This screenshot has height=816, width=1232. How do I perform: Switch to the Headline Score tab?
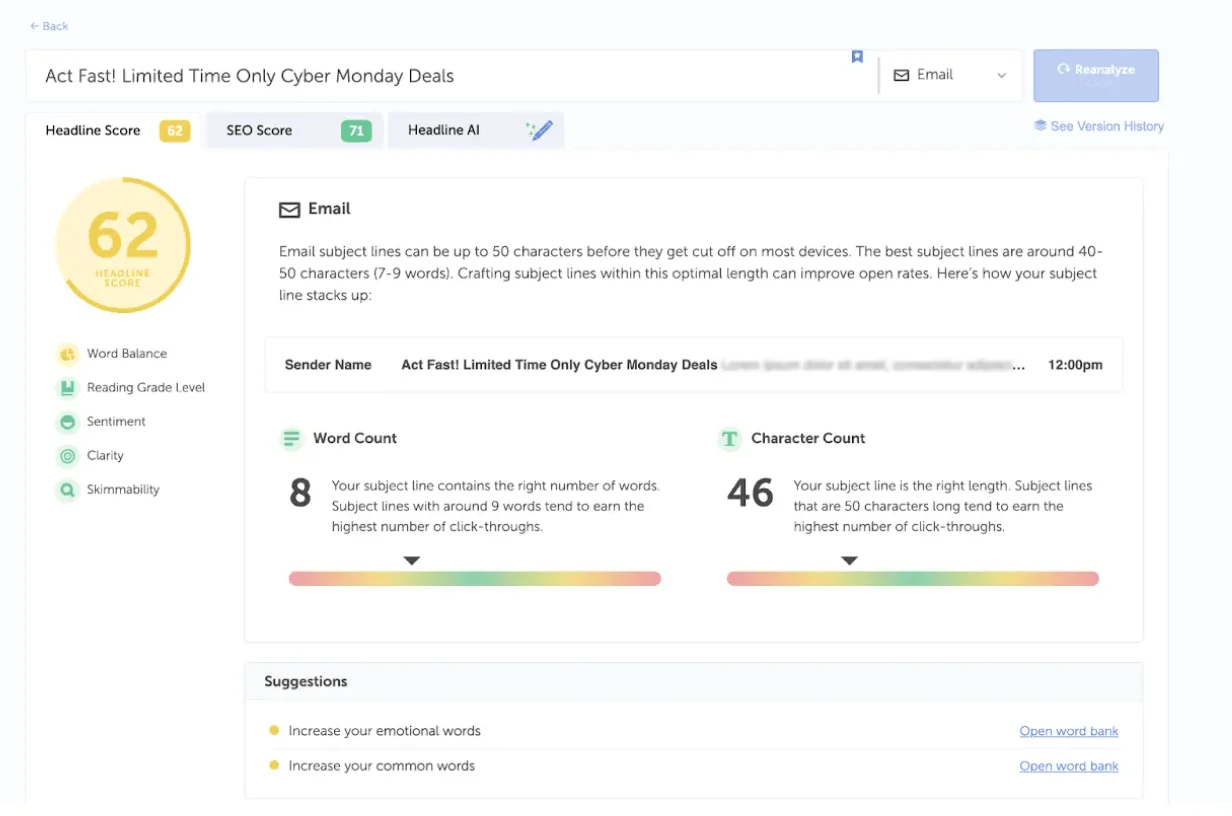pyautogui.click(x=113, y=130)
